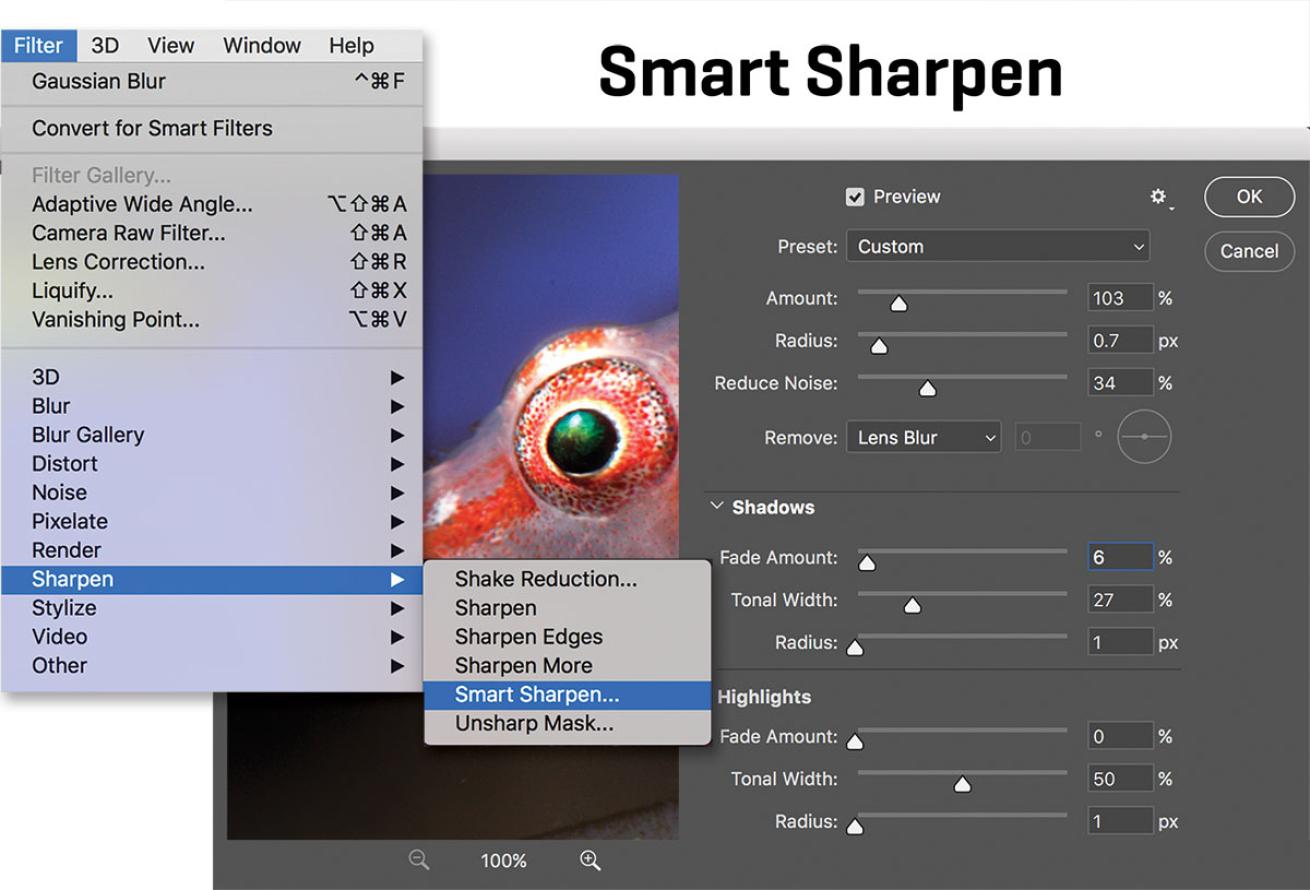Click the Reduce Noise slider handle
Image resolution: width=1310 pixels, height=890 pixels.
coord(927,389)
